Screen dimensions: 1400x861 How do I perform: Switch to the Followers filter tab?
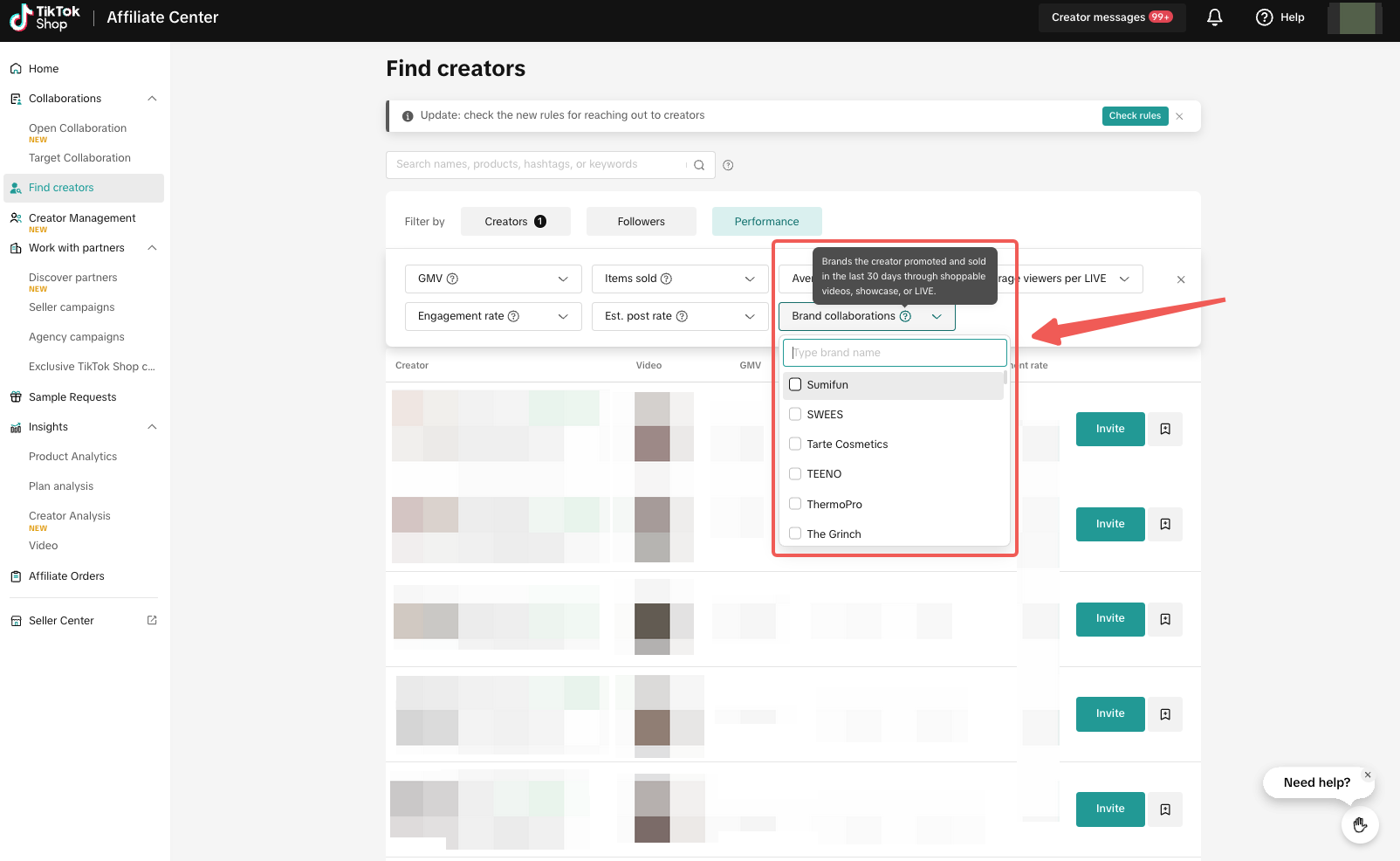pos(641,222)
